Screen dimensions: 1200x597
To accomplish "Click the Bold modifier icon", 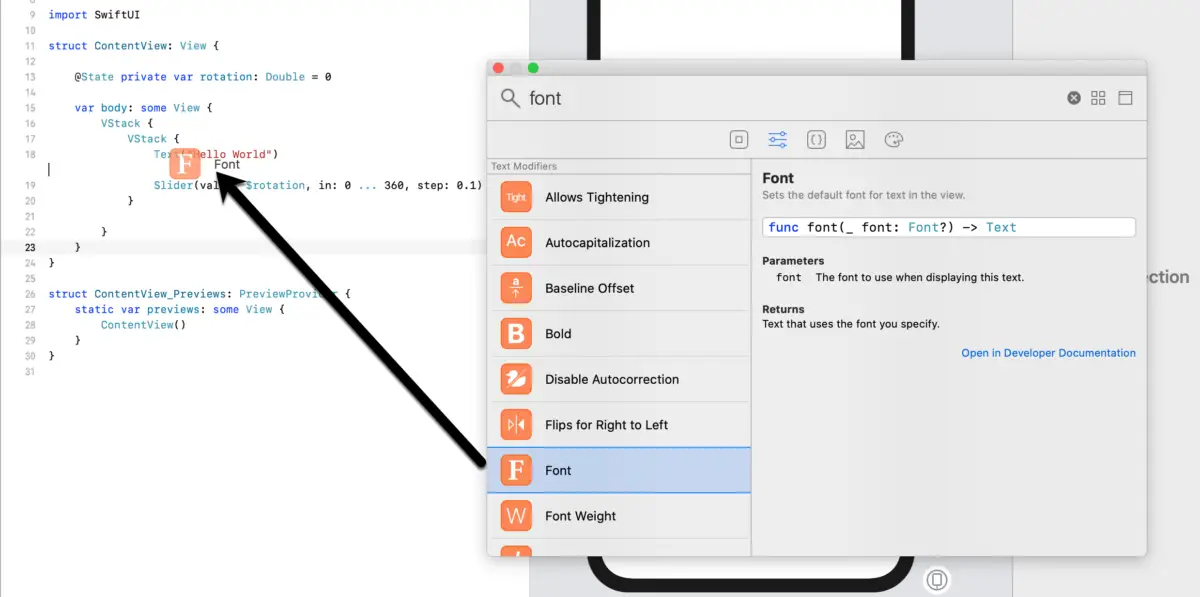I will [x=515, y=333].
